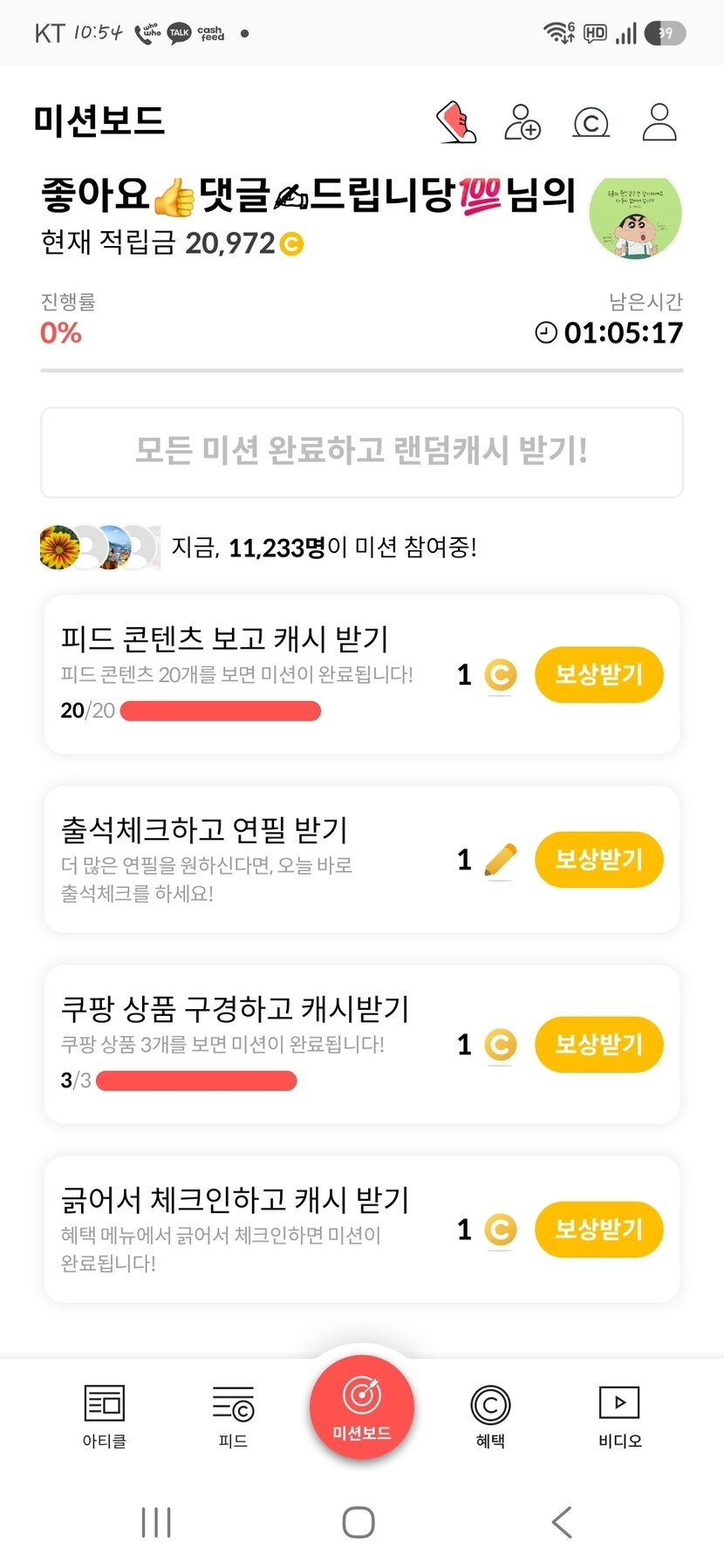Viewport: 724px width, 1568px height.
Task: Tap the gold coin beside current savings
Action: click(x=291, y=243)
